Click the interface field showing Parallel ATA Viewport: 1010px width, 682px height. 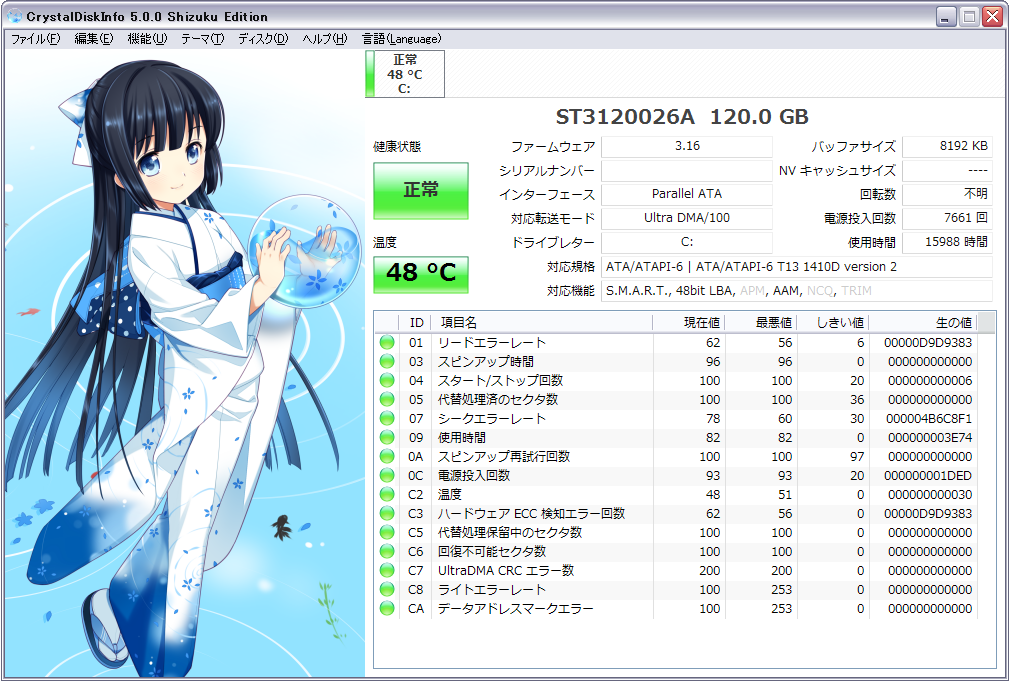(687, 194)
